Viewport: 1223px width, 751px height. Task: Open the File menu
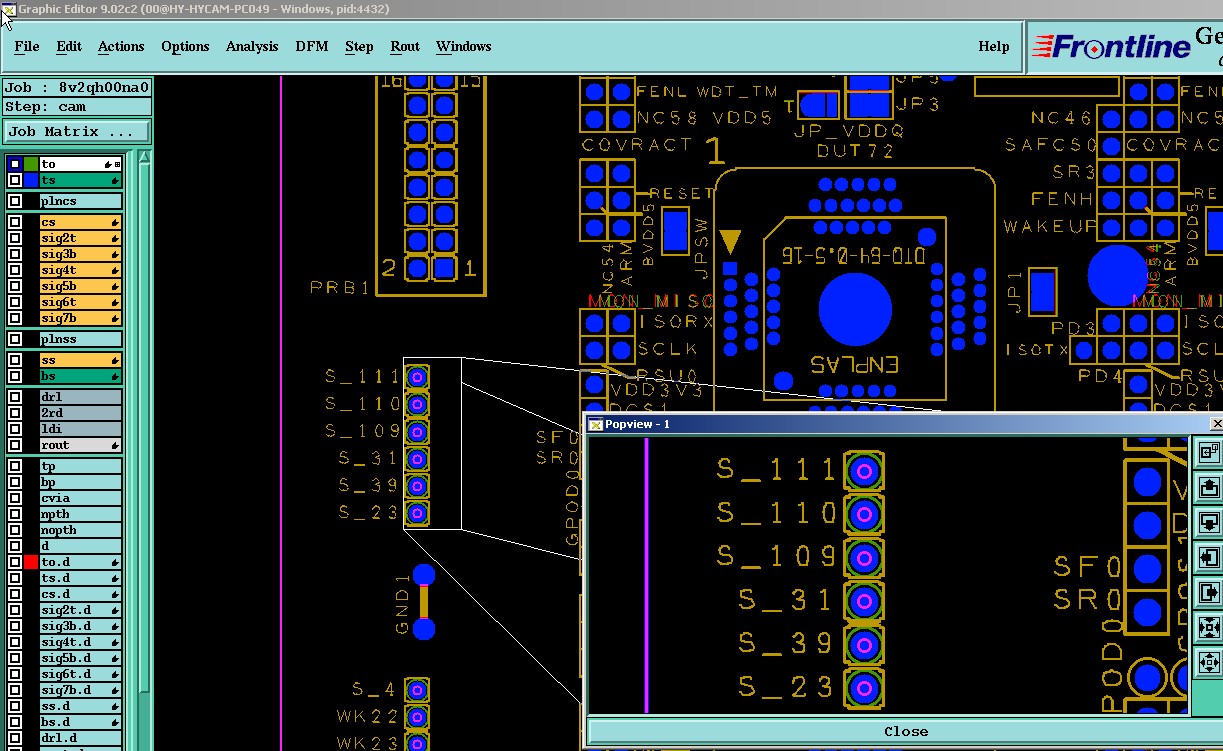pos(27,46)
